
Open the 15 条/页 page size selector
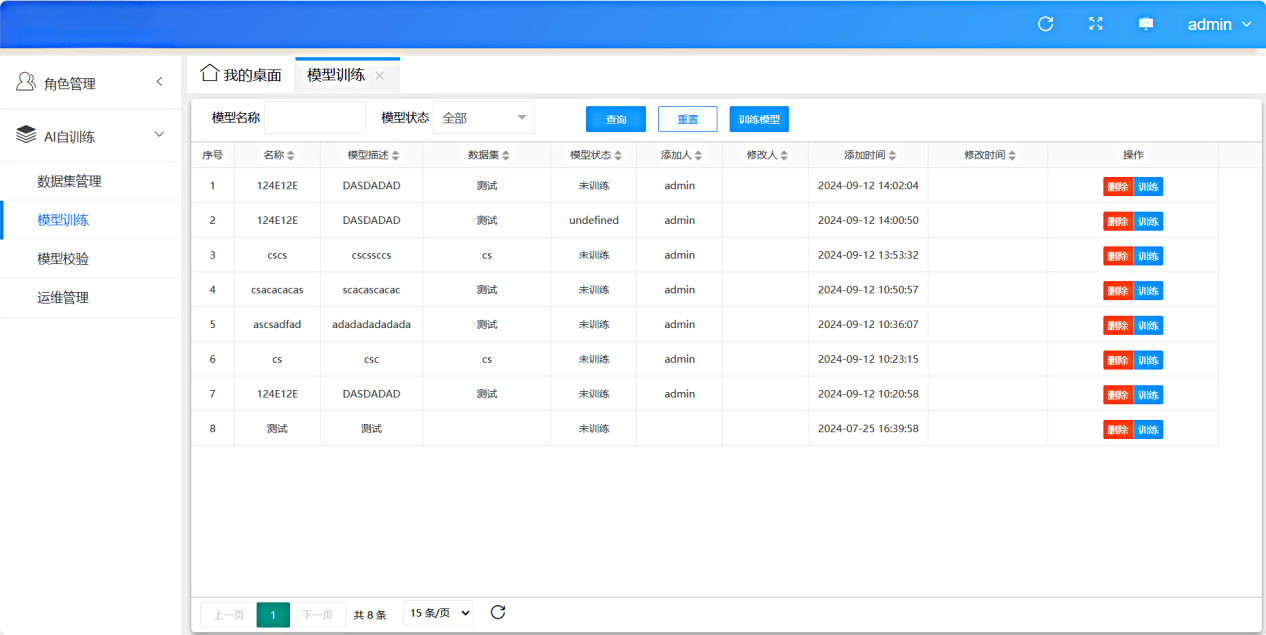(x=438, y=613)
